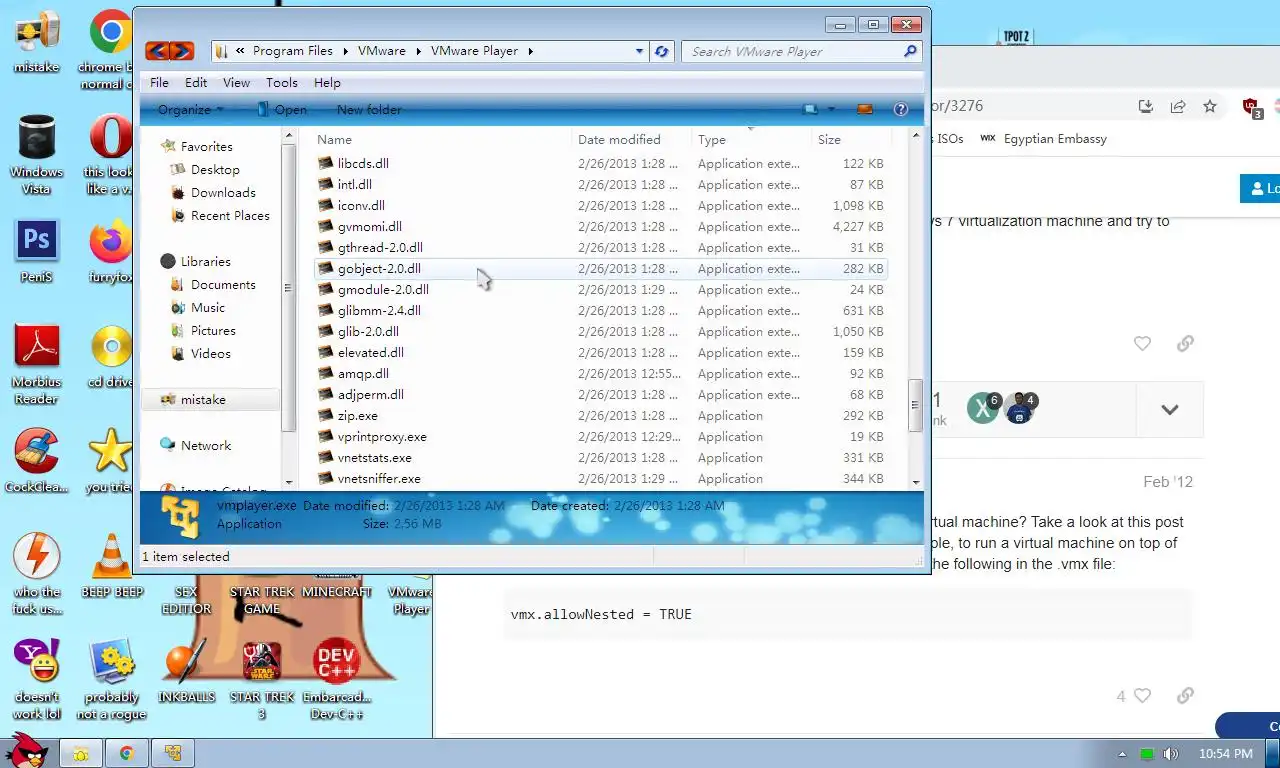
Task: Open the Tools menu
Action: click(x=281, y=83)
